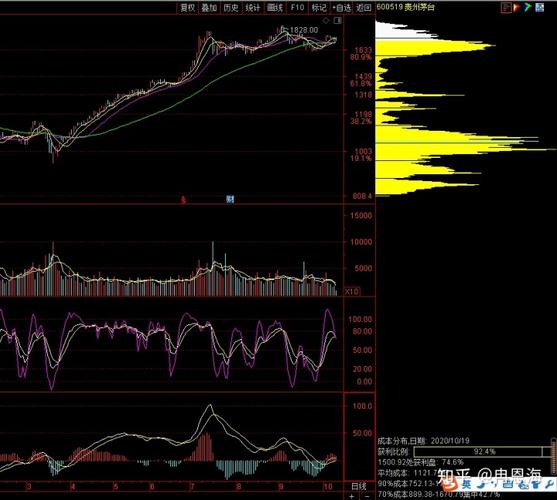Screen dimensions: 557x500
Task: Toggle the side panel icon beside the diamond
Action: (338, 21)
